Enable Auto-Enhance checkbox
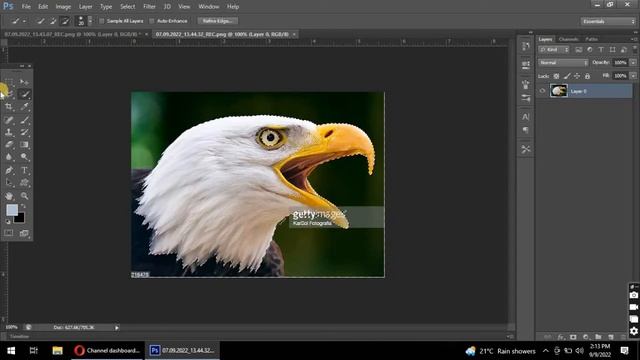Screen dimensions: 640x360 [x=152, y=21]
